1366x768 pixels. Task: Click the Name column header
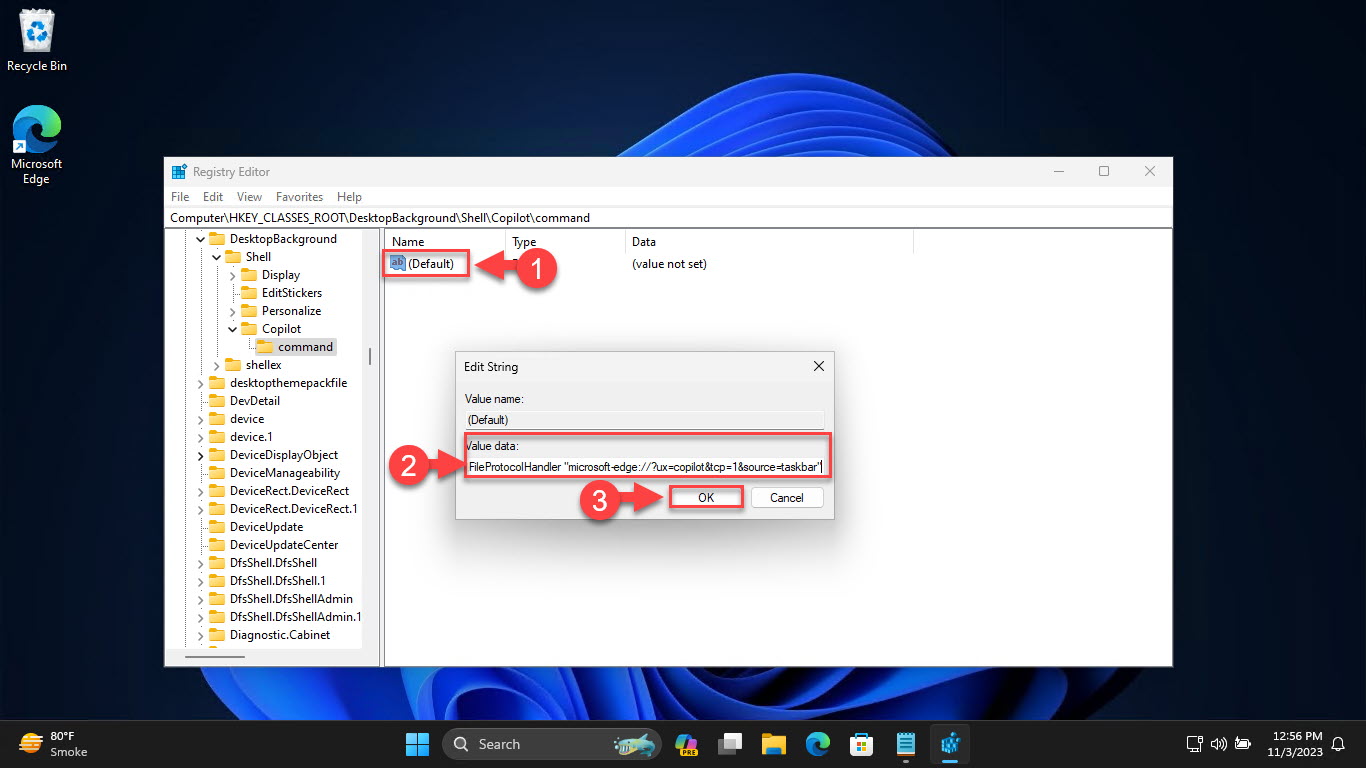click(445, 242)
